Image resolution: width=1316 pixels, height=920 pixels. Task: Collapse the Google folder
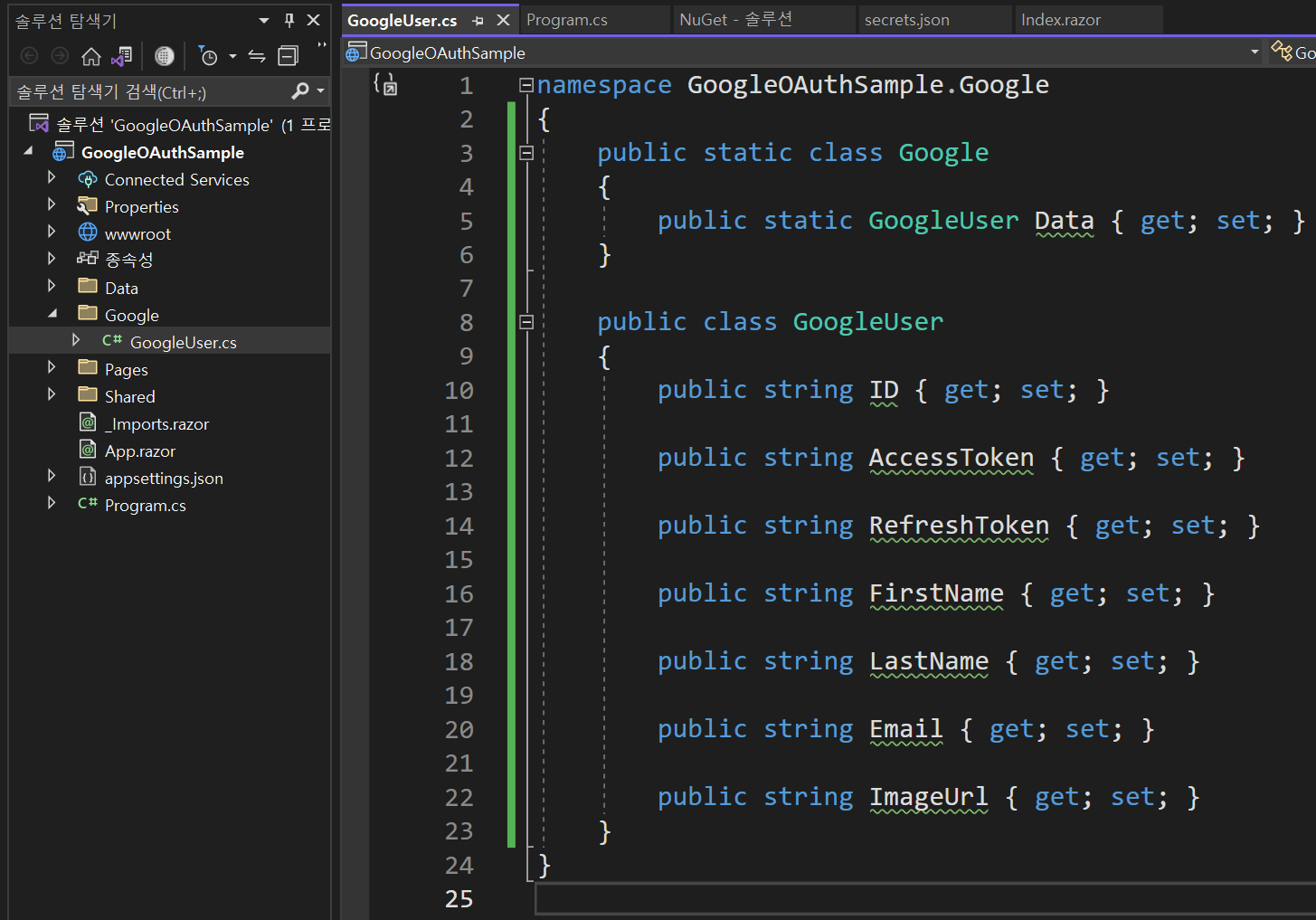click(x=52, y=314)
